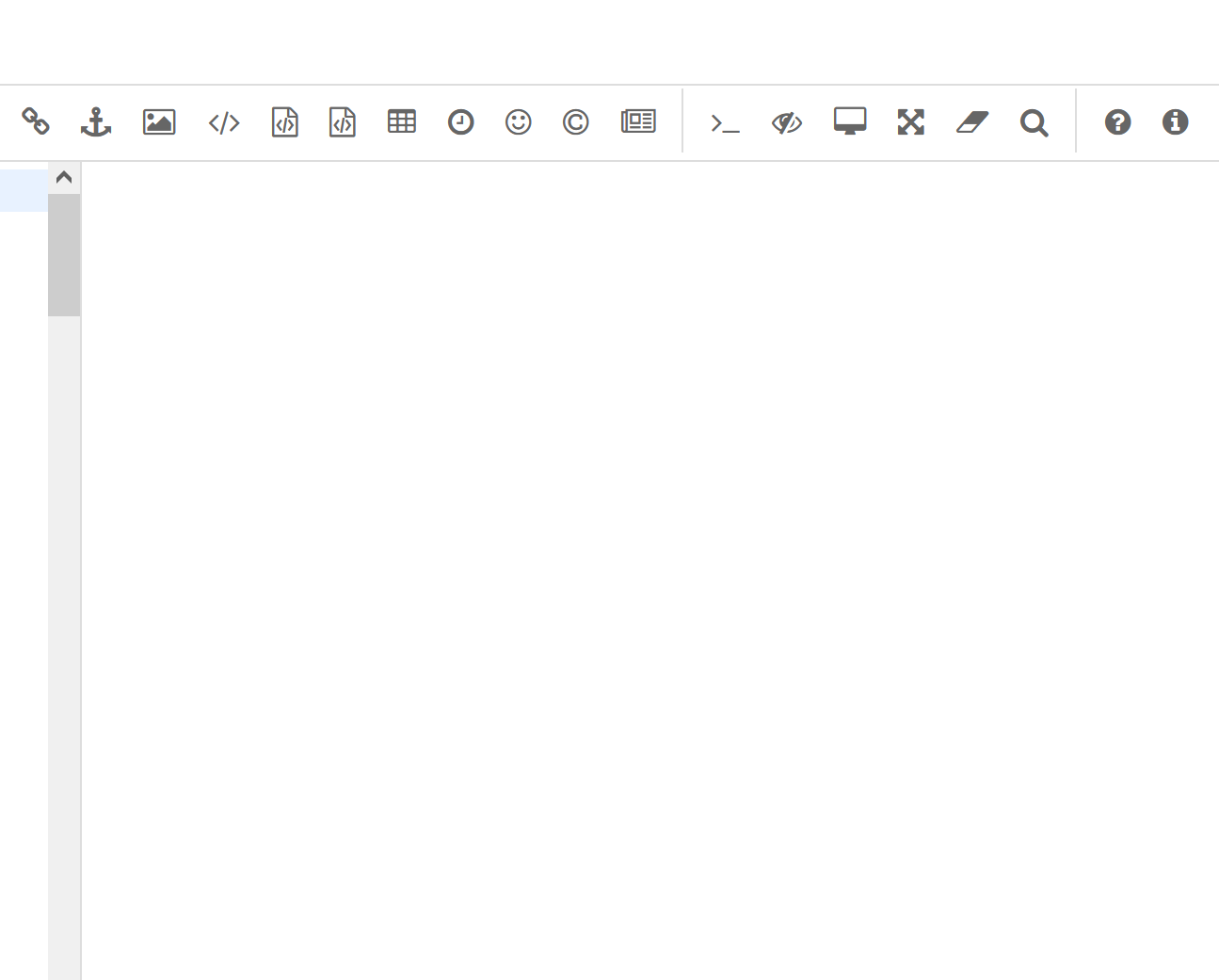Apply inline code formatting
The width and height of the screenshot is (1219, 980).
[224, 122]
